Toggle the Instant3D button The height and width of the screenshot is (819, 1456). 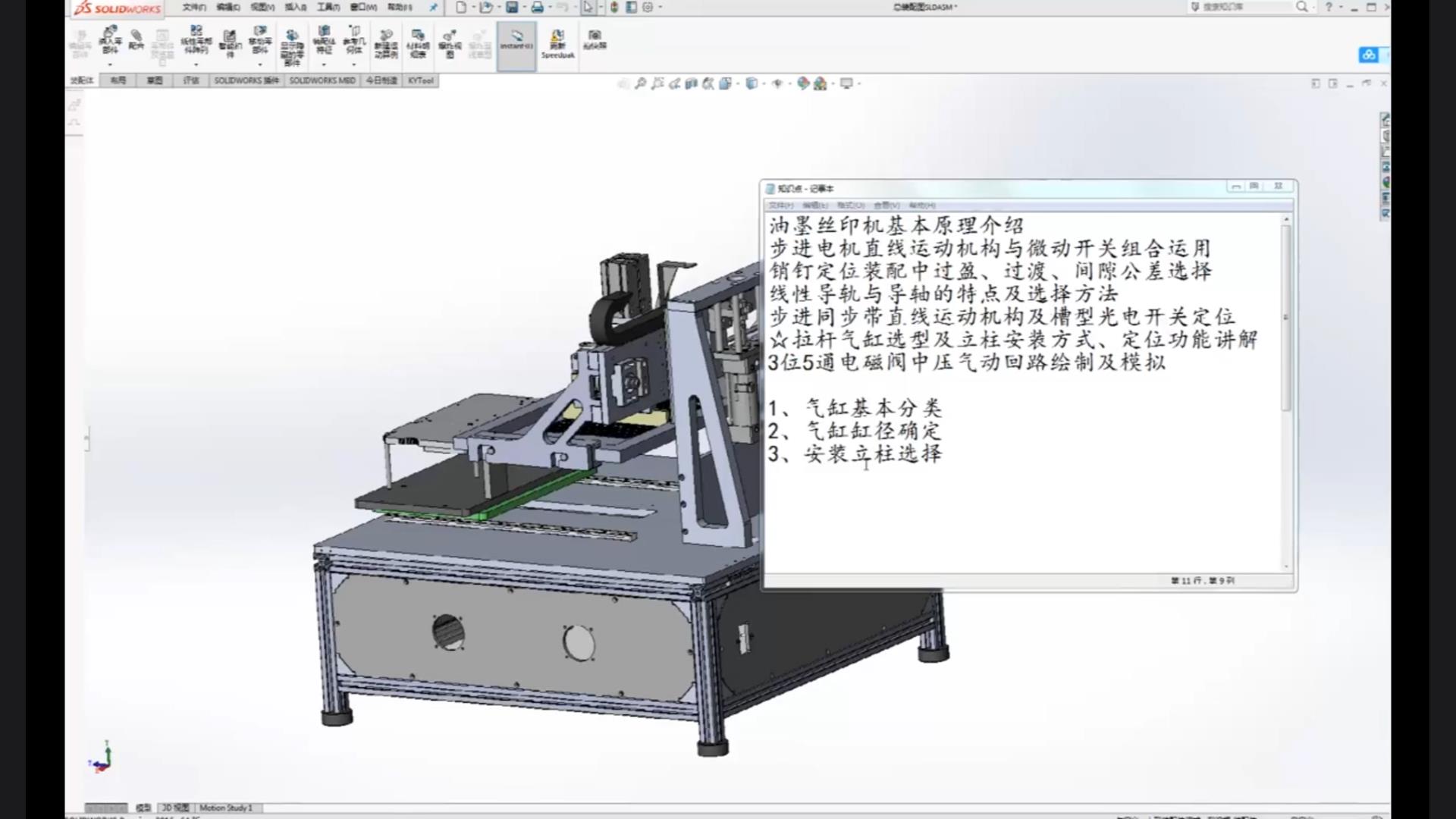coord(516,45)
